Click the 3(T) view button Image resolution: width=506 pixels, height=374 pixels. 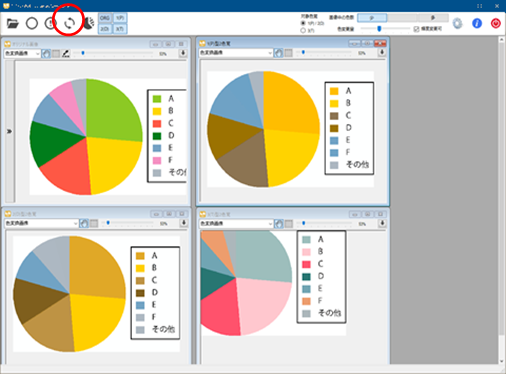[120, 29]
